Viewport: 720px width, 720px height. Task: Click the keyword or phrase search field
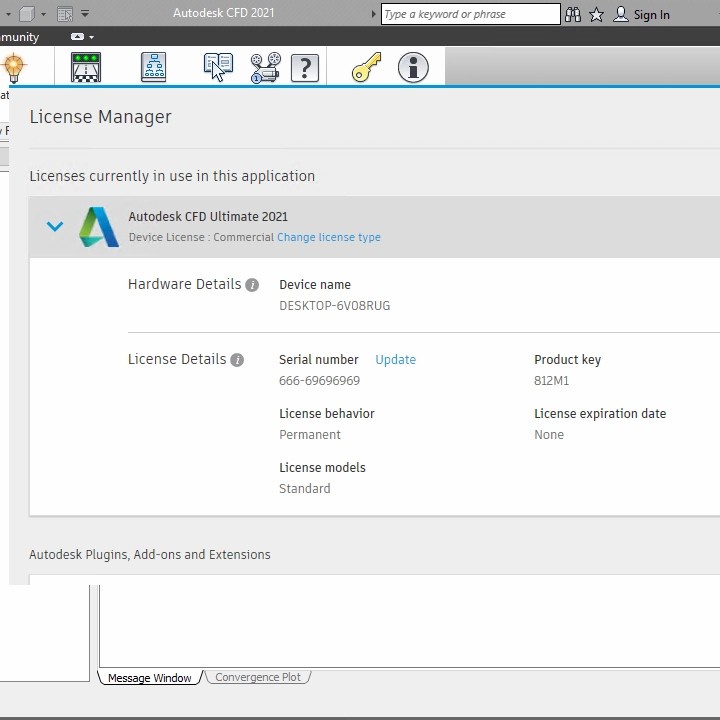[470, 14]
